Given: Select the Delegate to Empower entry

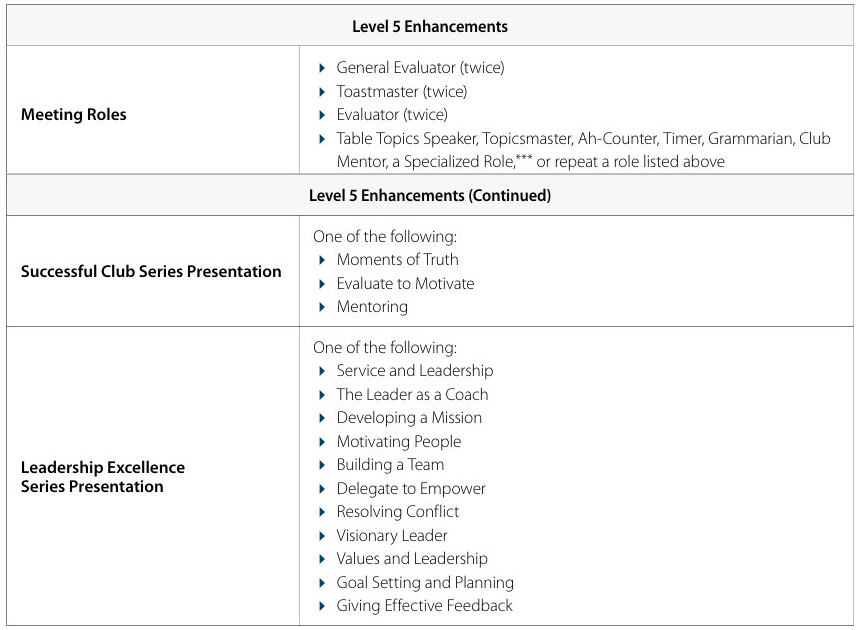Looking at the screenshot, I should click(411, 489).
